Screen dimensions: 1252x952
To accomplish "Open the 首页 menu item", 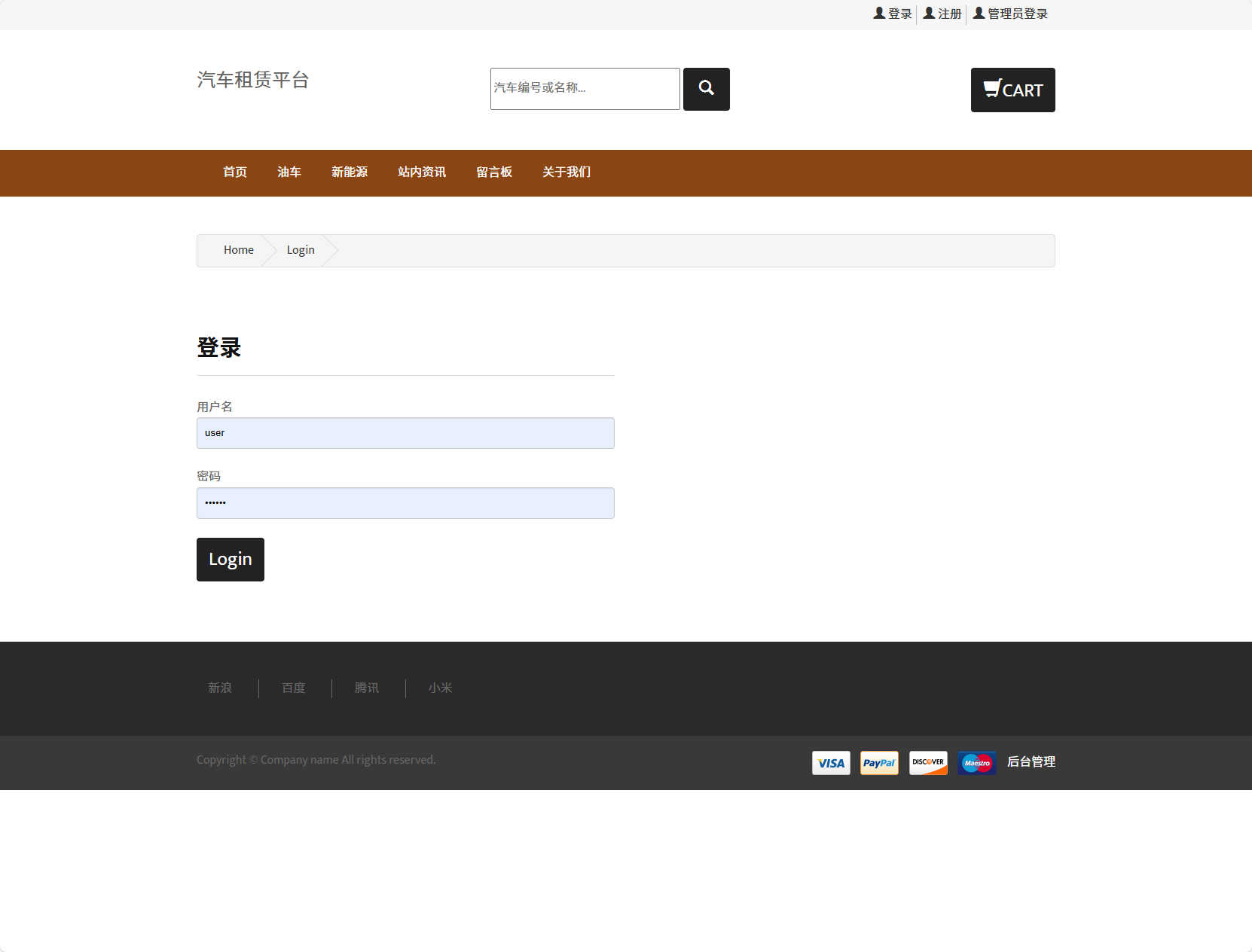I will (234, 172).
